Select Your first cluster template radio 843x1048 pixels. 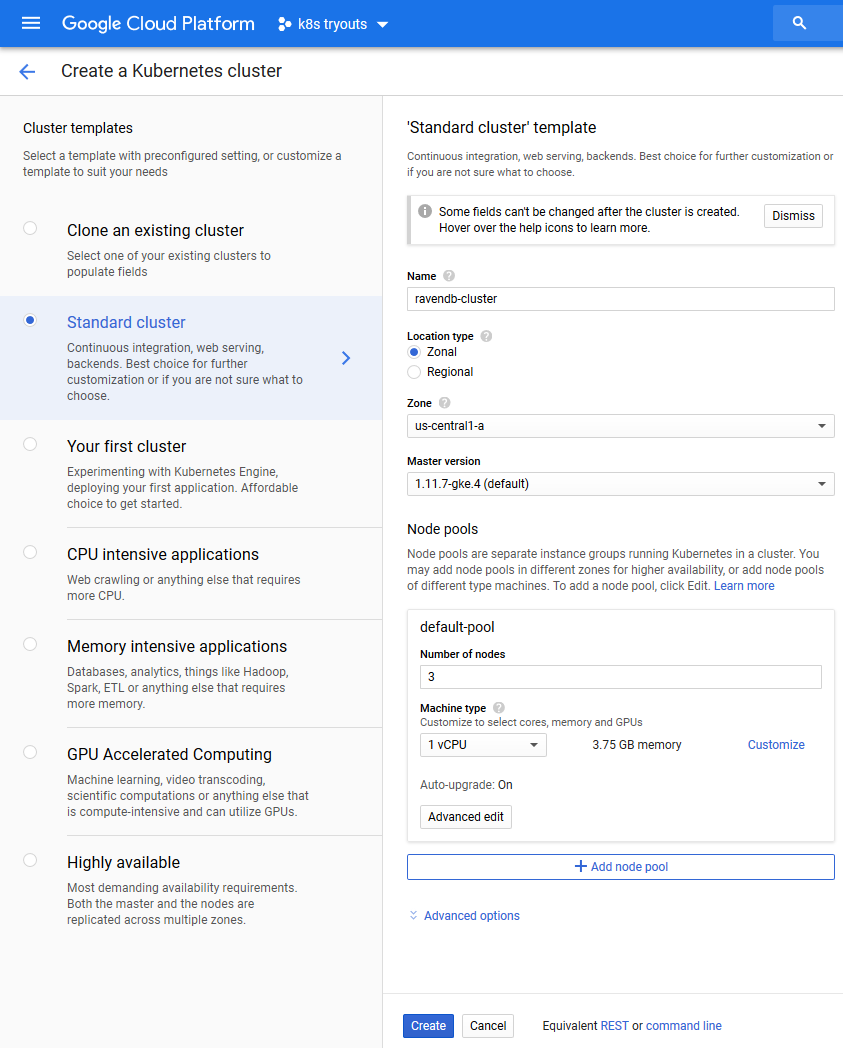point(30,444)
